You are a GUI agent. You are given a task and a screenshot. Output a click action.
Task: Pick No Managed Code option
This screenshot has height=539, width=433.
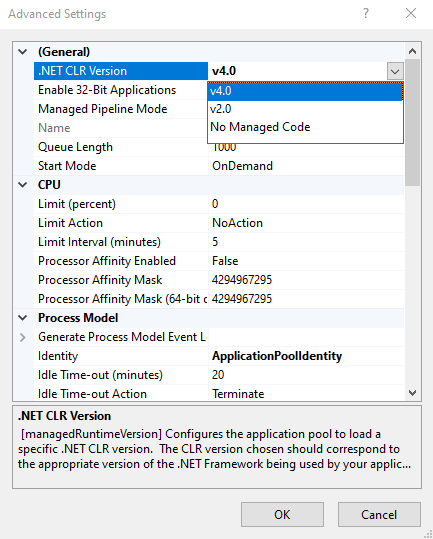(x=305, y=127)
